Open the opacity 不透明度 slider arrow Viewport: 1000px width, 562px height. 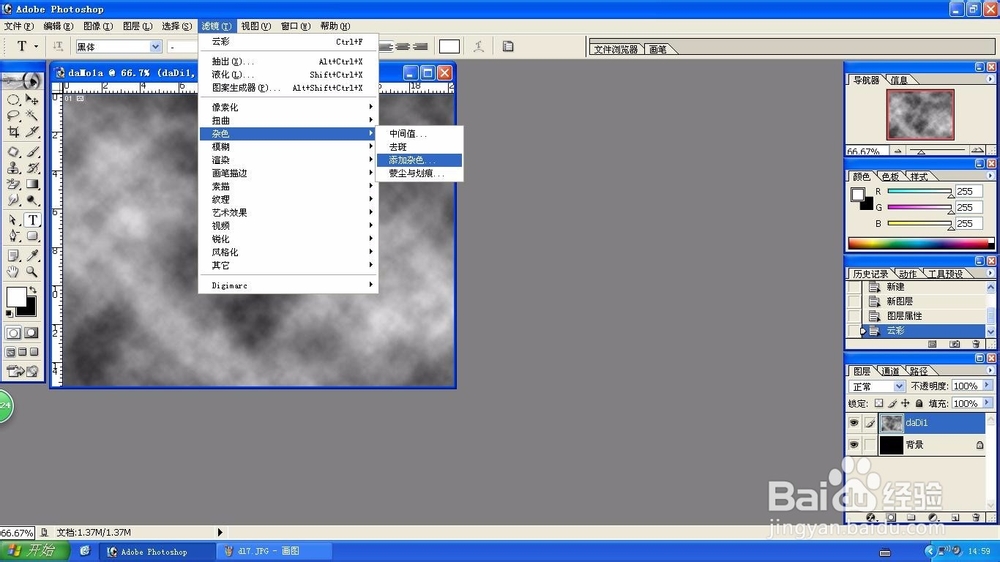pos(987,386)
